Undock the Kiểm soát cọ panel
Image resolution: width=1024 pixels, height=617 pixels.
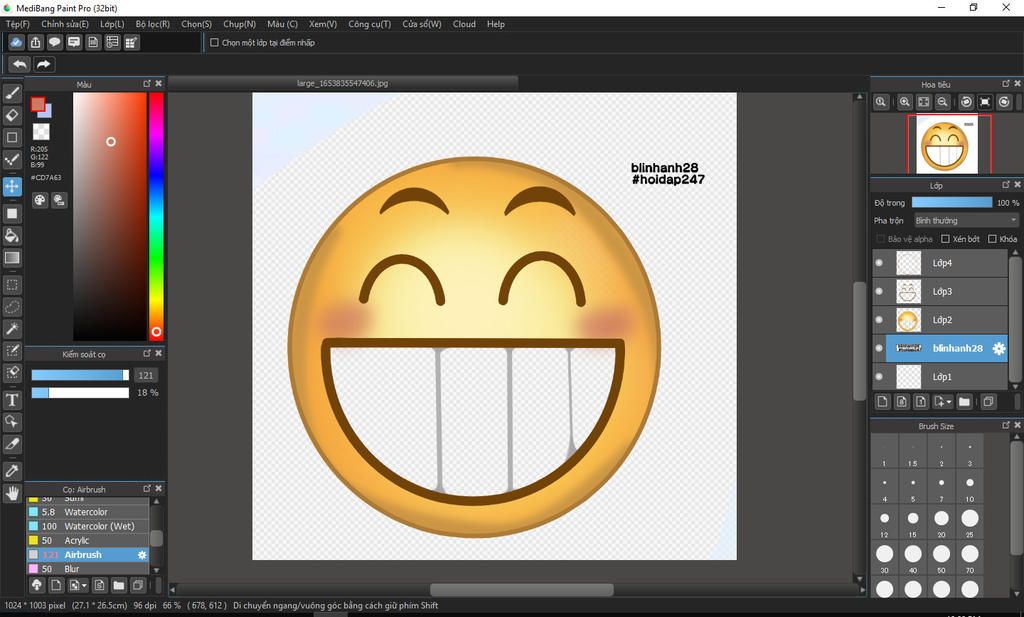coord(147,353)
